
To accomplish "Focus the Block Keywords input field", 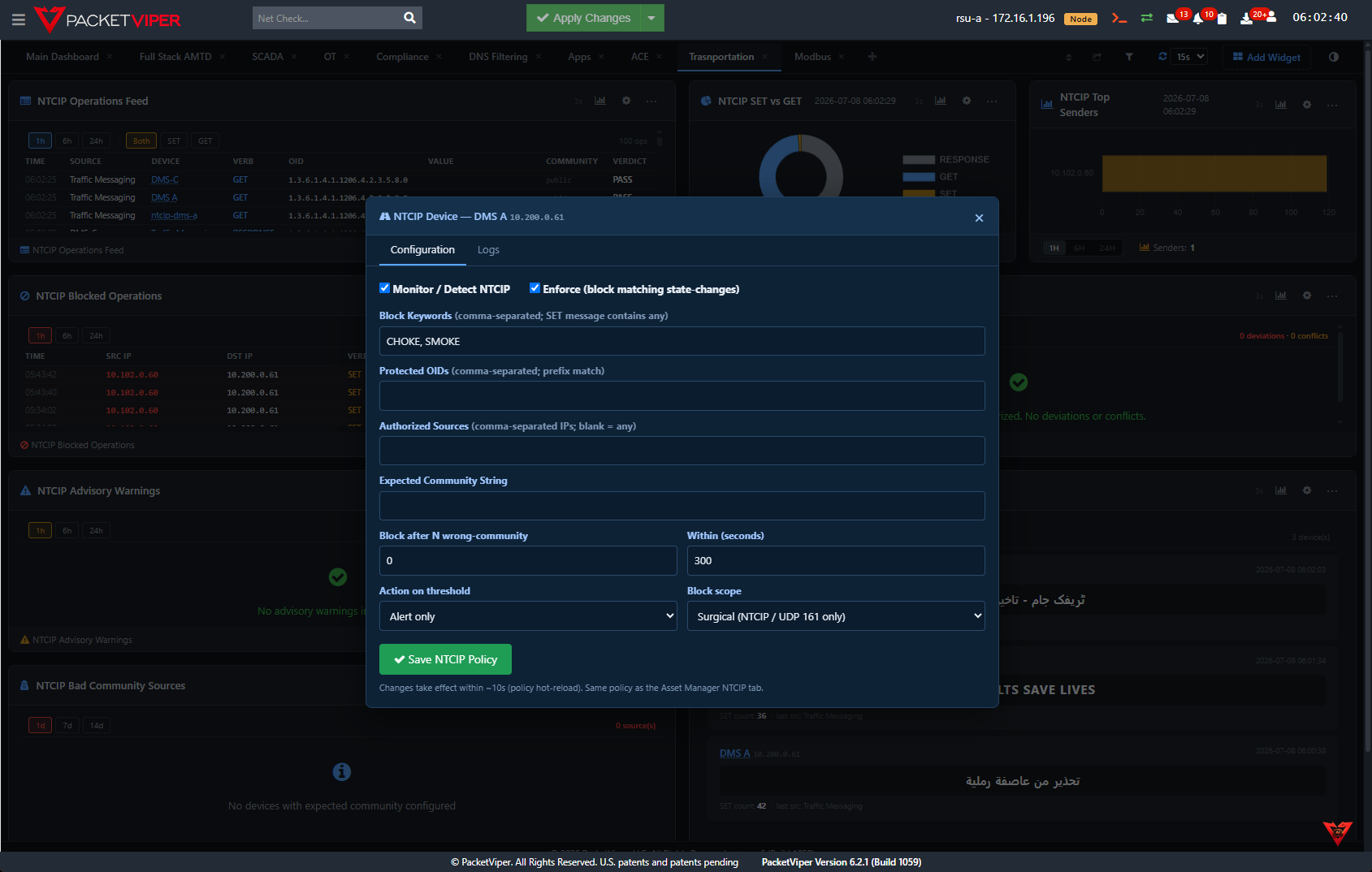I will 682,341.
